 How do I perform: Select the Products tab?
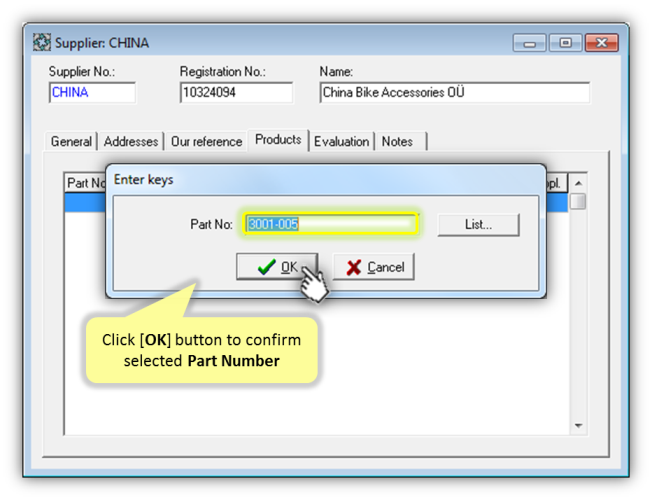[278, 140]
